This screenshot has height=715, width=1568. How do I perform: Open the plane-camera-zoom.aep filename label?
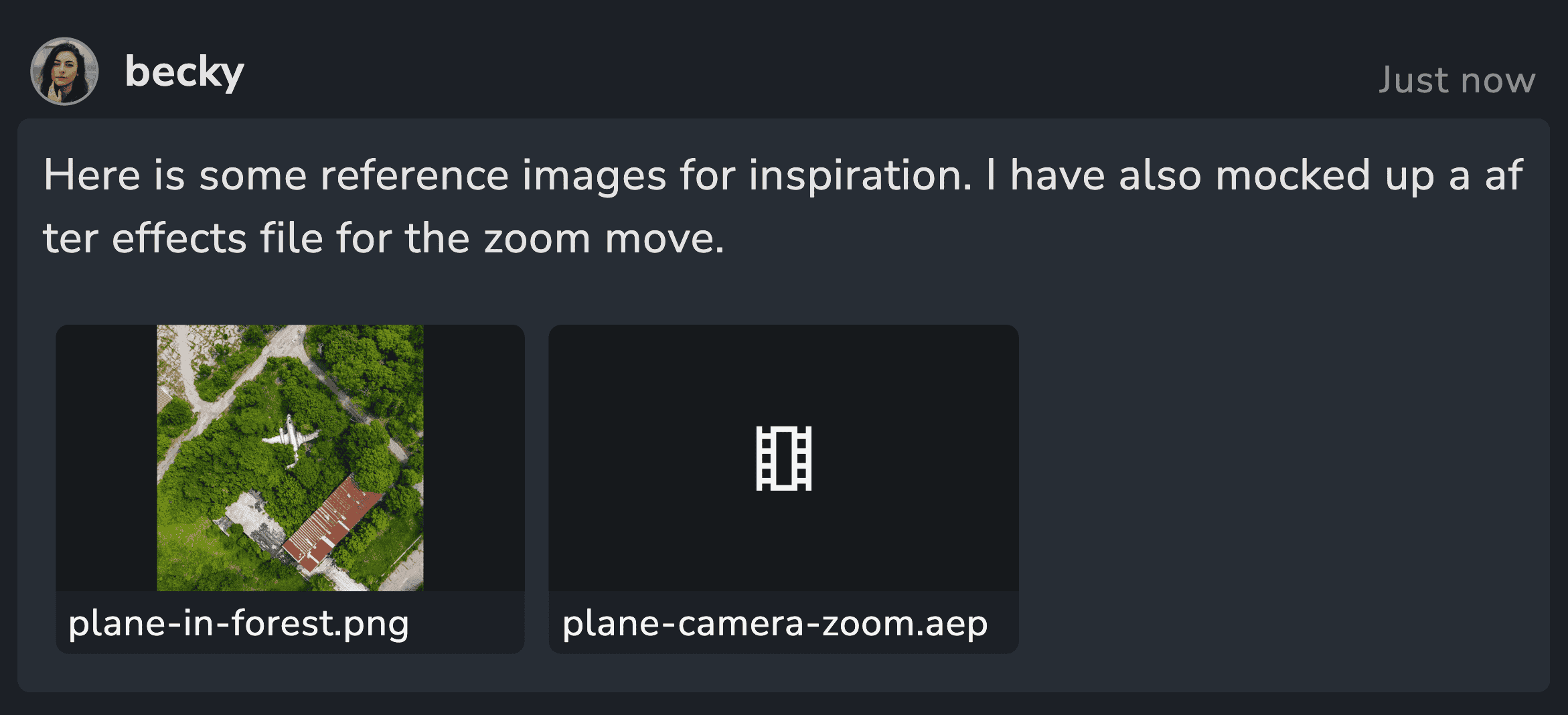(x=775, y=624)
